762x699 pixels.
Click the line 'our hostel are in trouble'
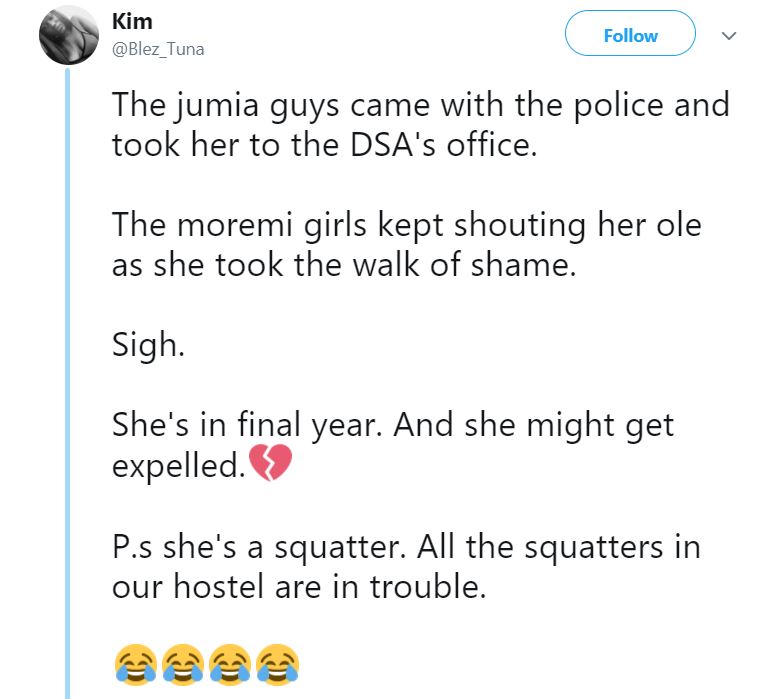(x=298, y=586)
